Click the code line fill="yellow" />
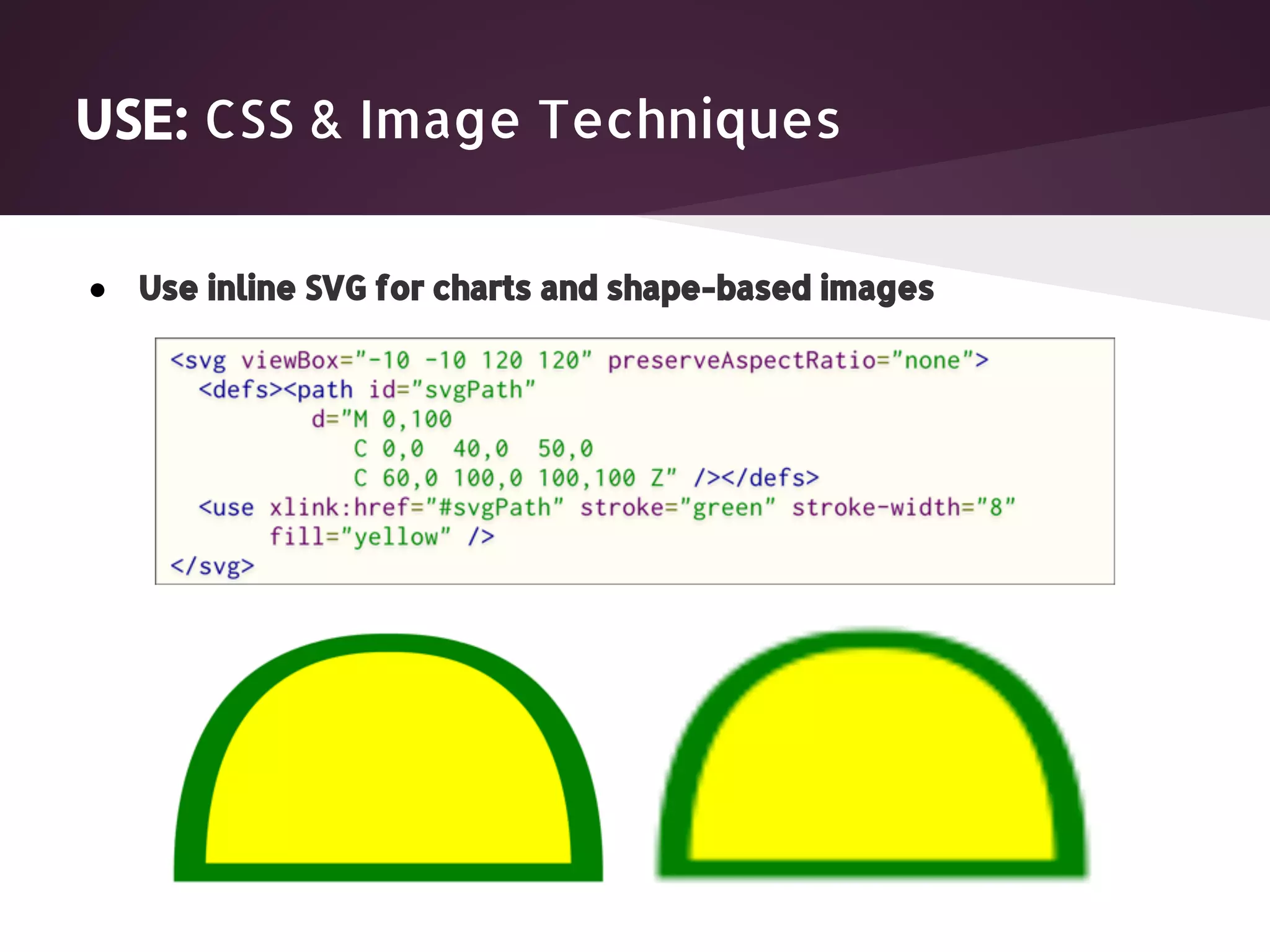Screen dimensions: 1270x952 click(x=381, y=536)
